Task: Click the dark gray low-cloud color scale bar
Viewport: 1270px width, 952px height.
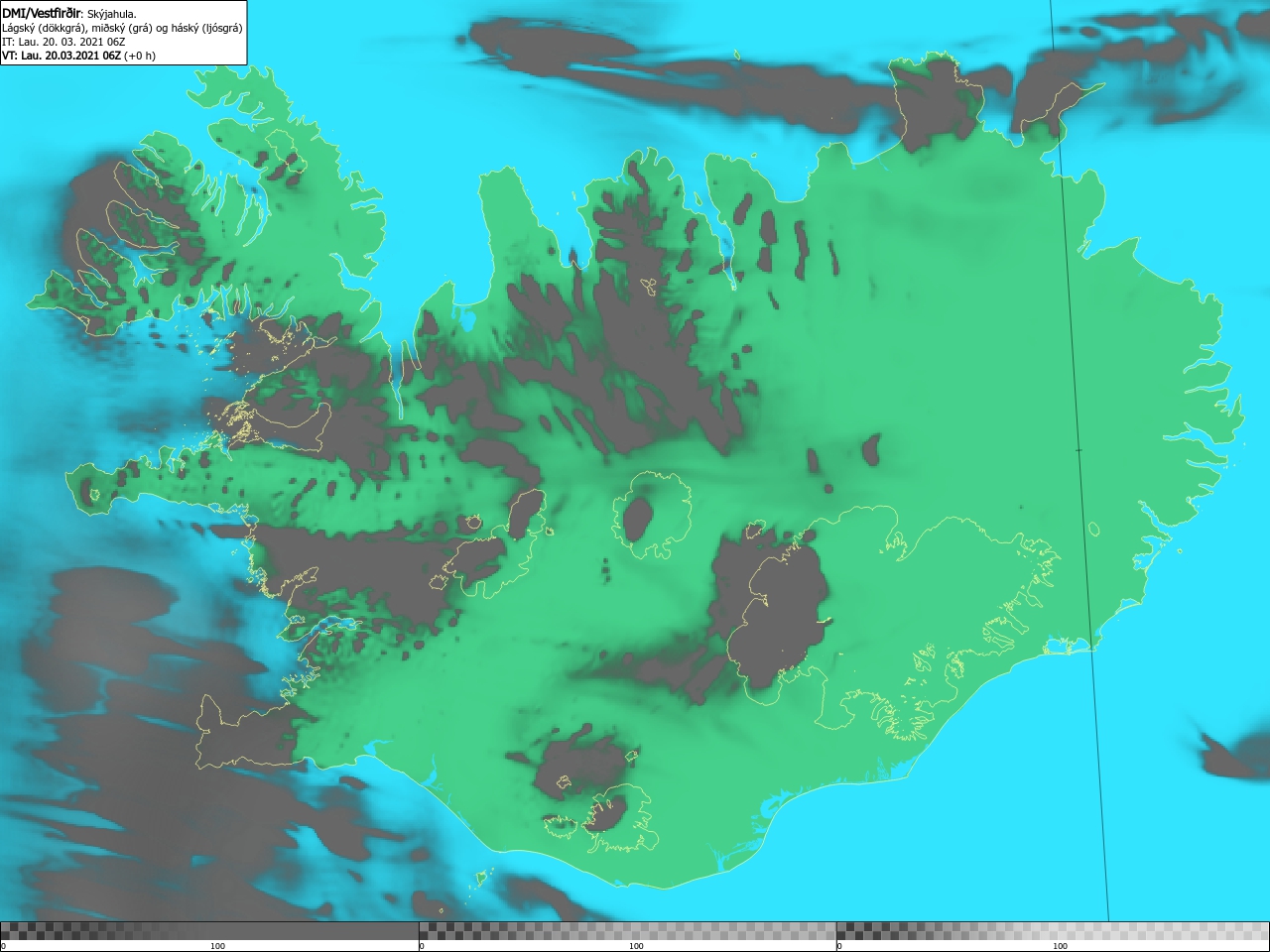Action: click(209, 930)
